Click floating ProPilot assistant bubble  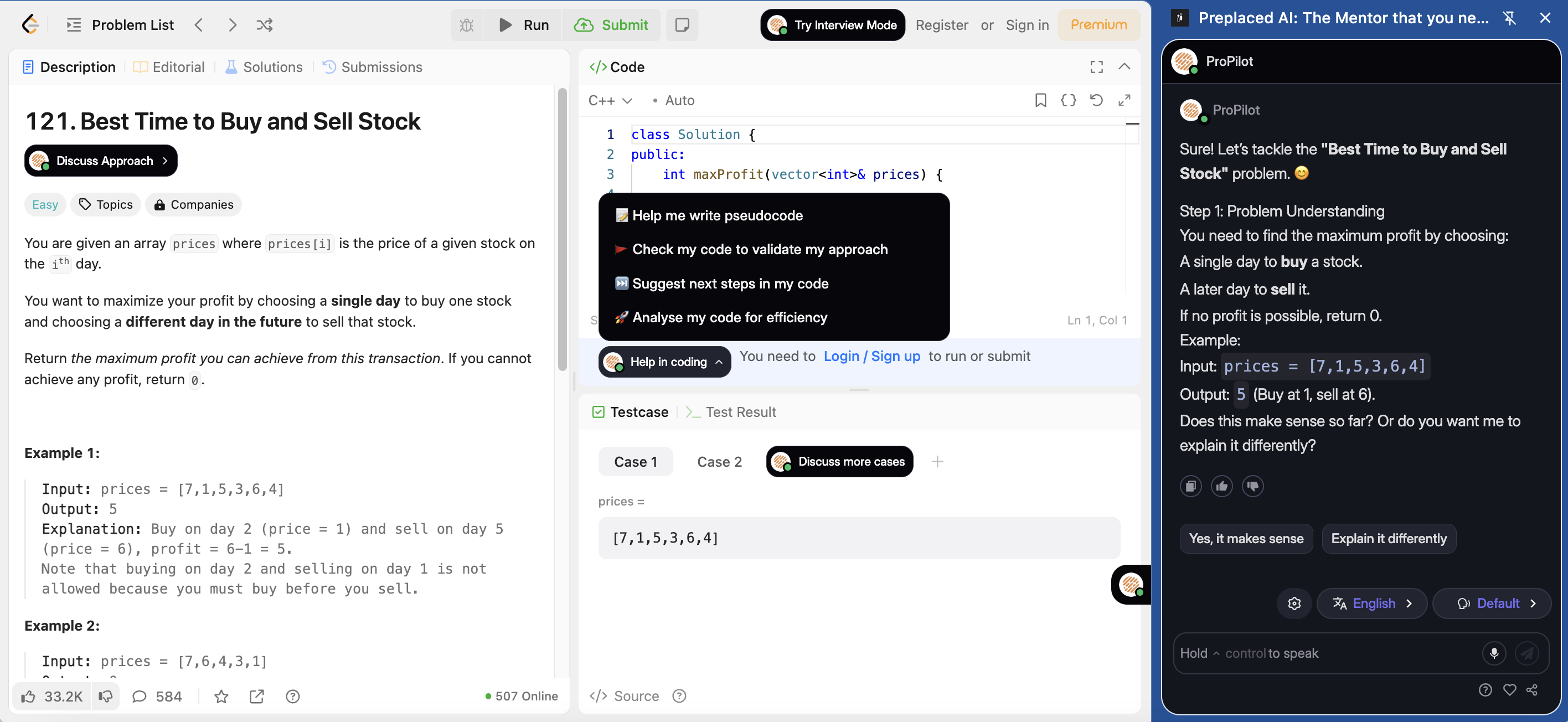[x=1131, y=585]
